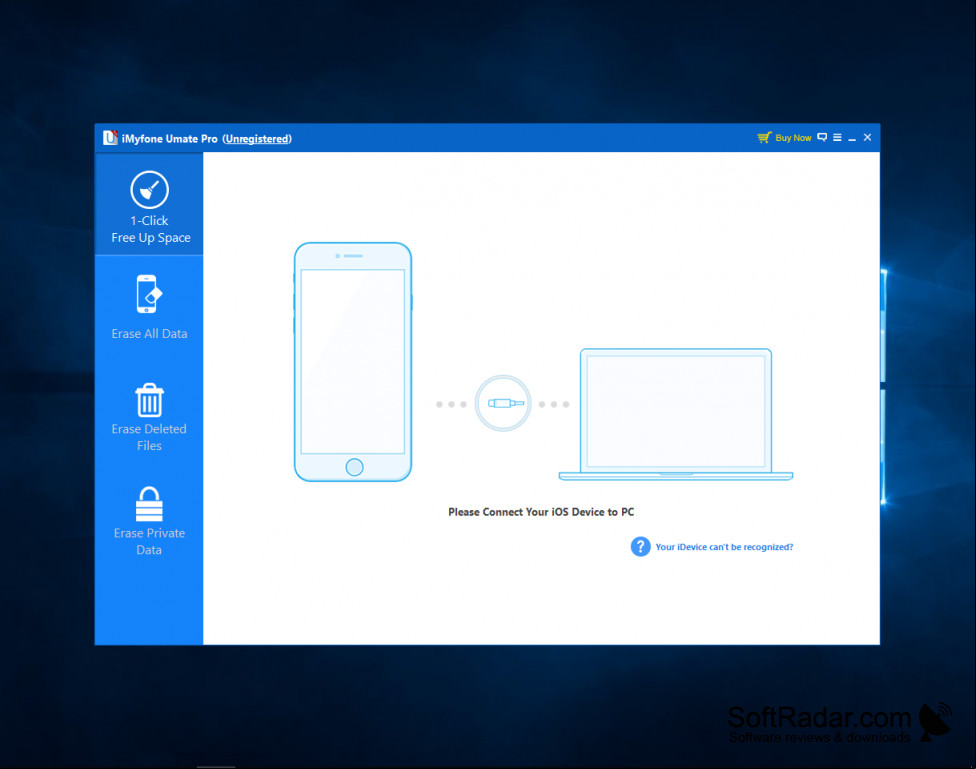Viewport: 976px width, 769px height.
Task: Select the Erase All Data tab
Action: pyautogui.click(x=149, y=307)
